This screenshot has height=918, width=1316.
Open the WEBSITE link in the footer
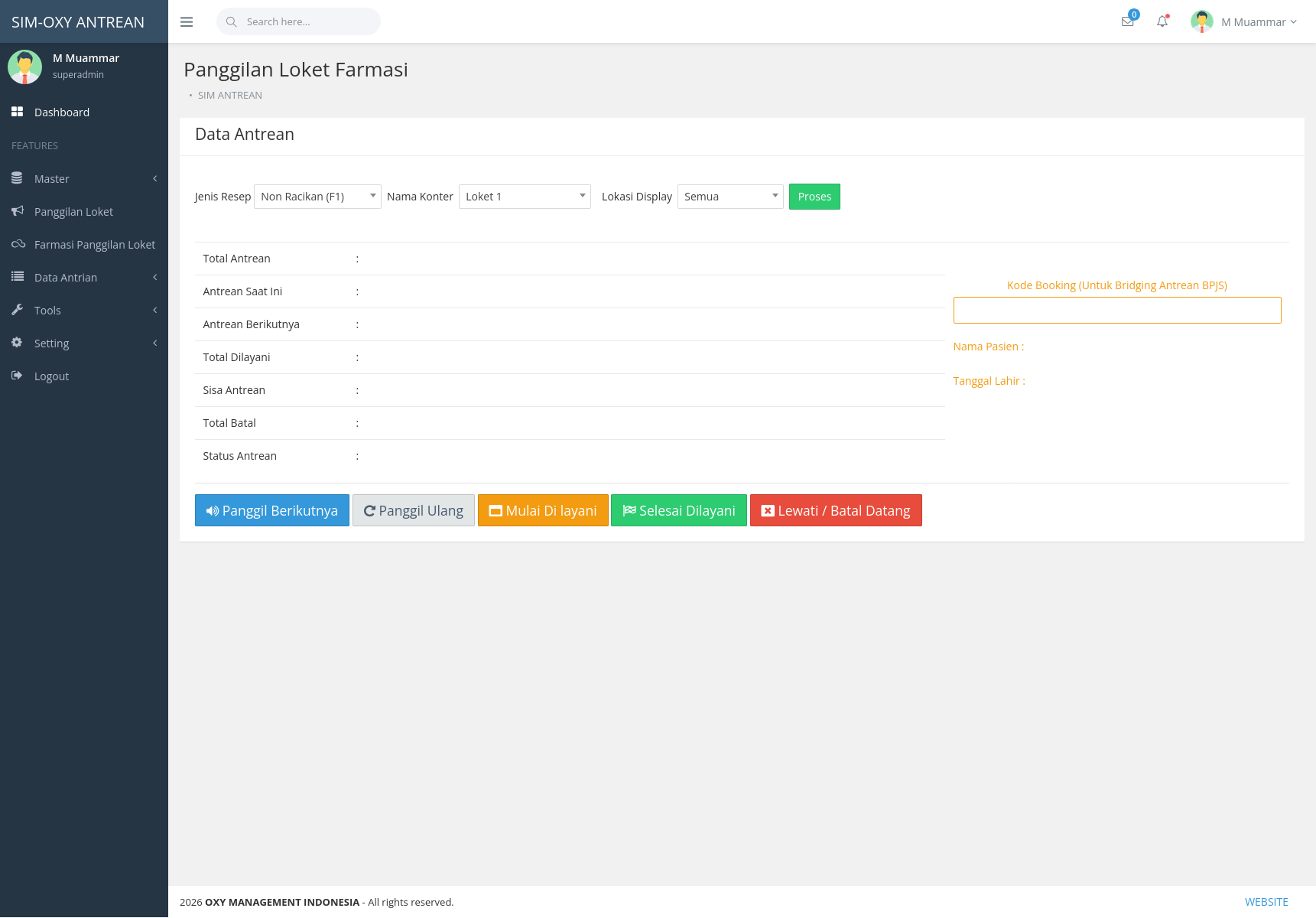point(1266,902)
